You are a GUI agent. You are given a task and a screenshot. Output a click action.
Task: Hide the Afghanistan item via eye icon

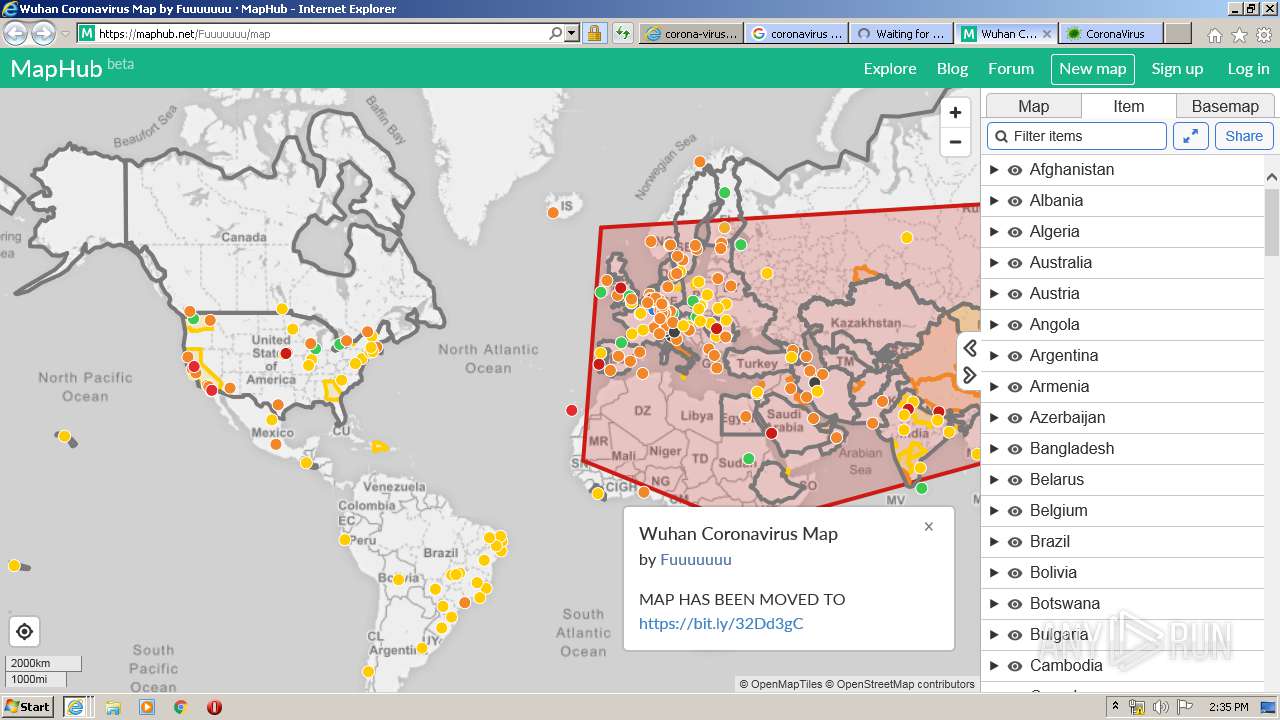(1015, 170)
